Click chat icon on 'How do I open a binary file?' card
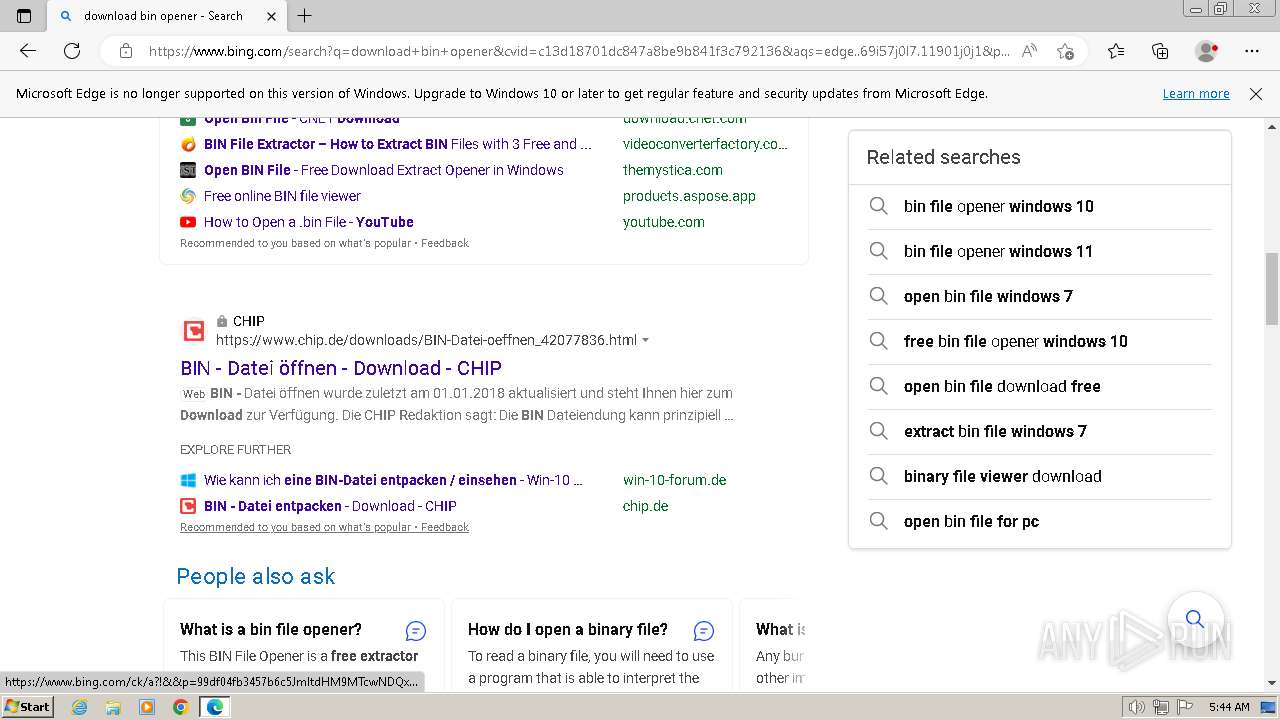1280x720 pixels. (x=704, y=630)
